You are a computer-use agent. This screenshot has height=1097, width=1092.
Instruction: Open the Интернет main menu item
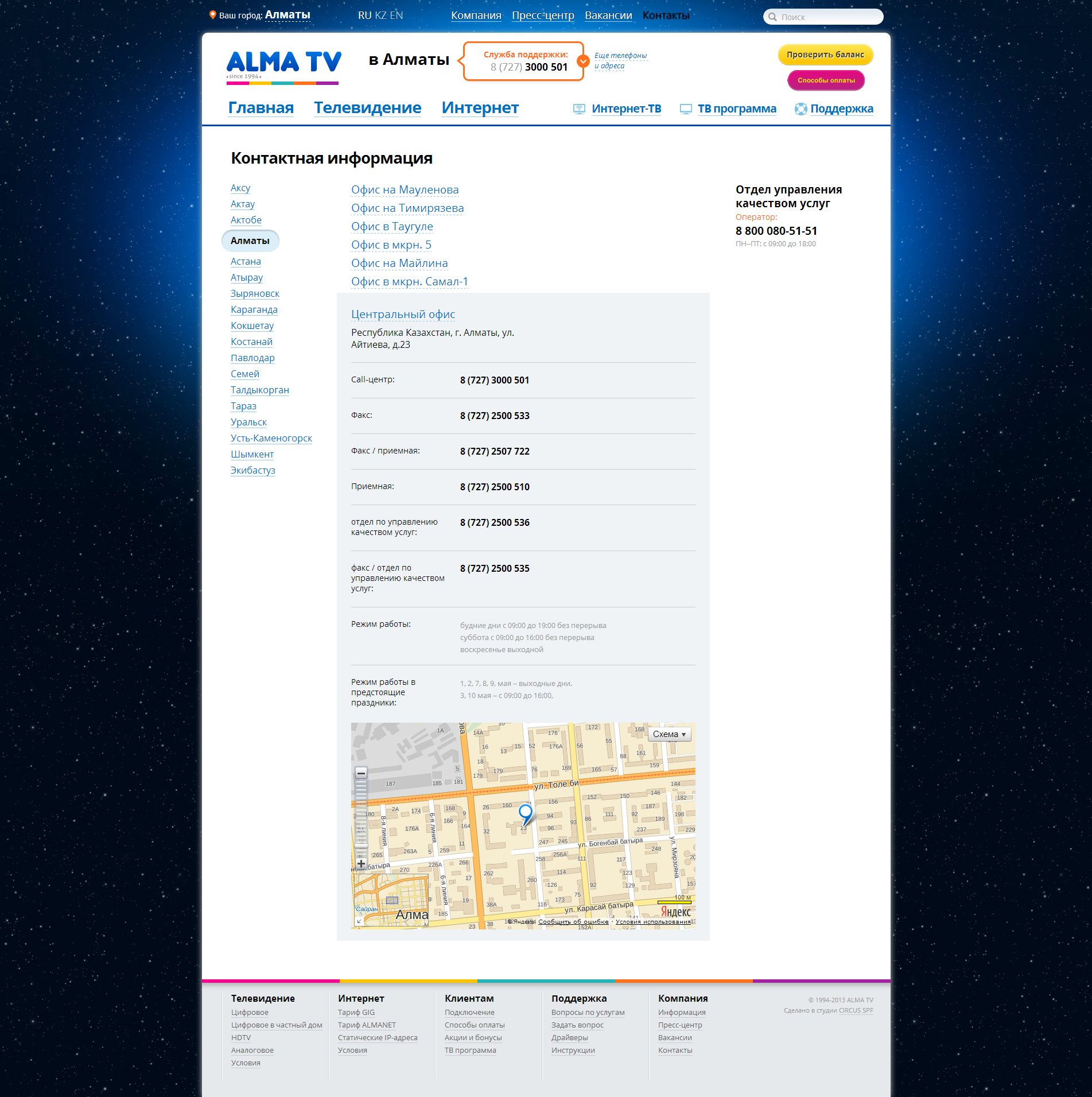(480, 108)
